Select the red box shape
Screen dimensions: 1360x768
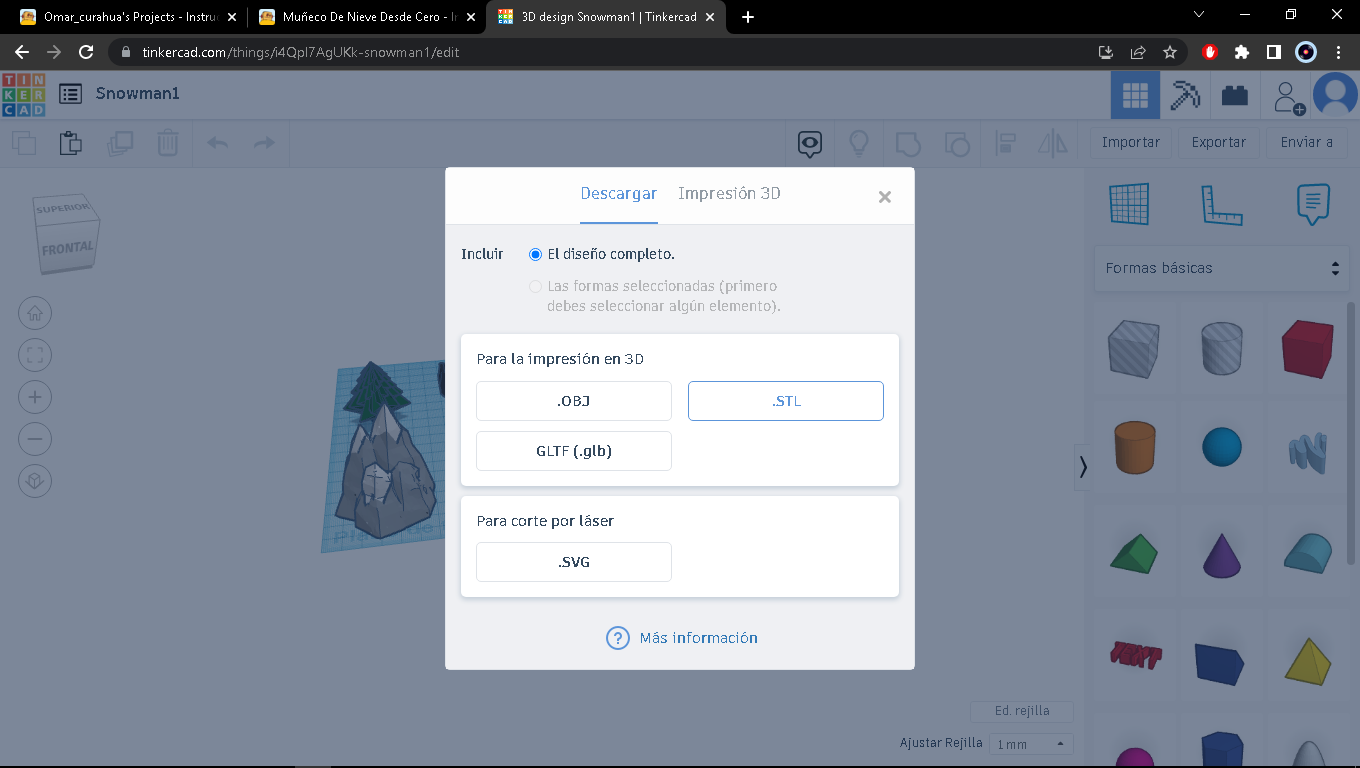click(x=1308, y=349)
